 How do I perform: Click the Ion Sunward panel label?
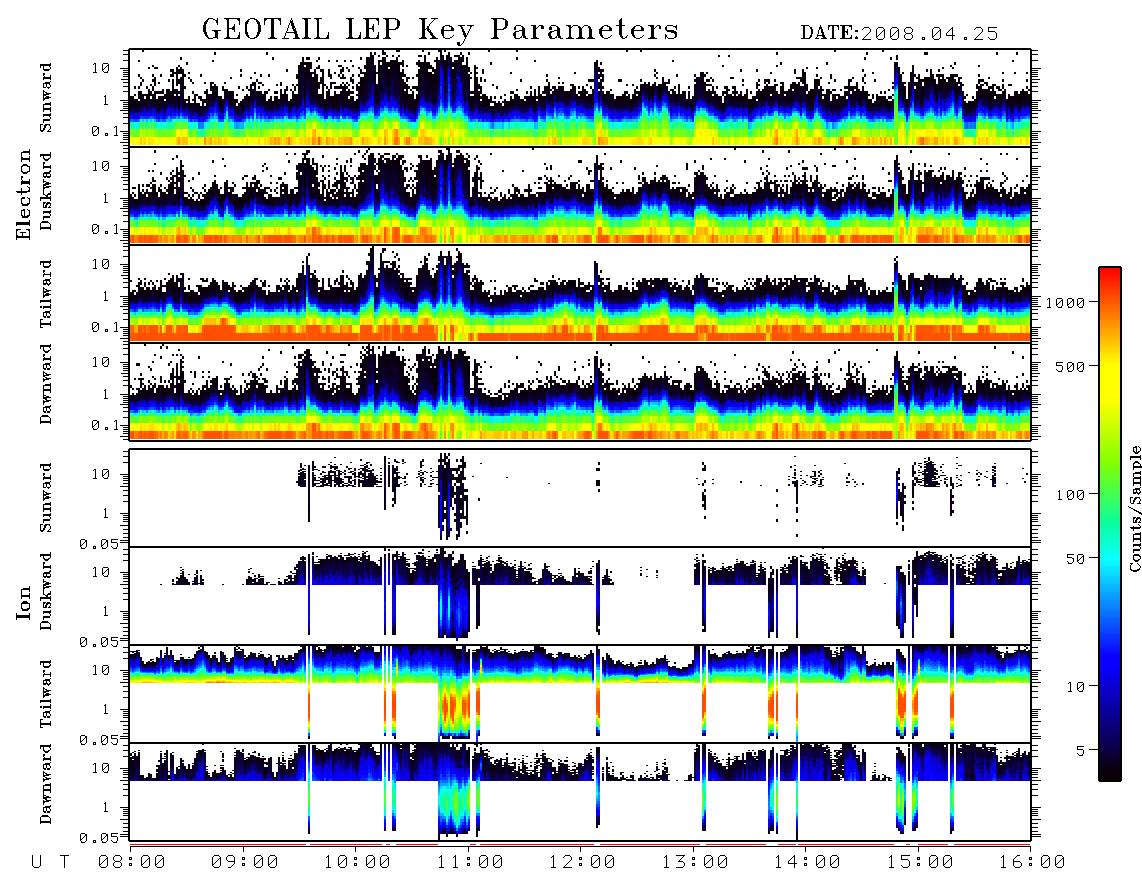[x=45, y=498]
